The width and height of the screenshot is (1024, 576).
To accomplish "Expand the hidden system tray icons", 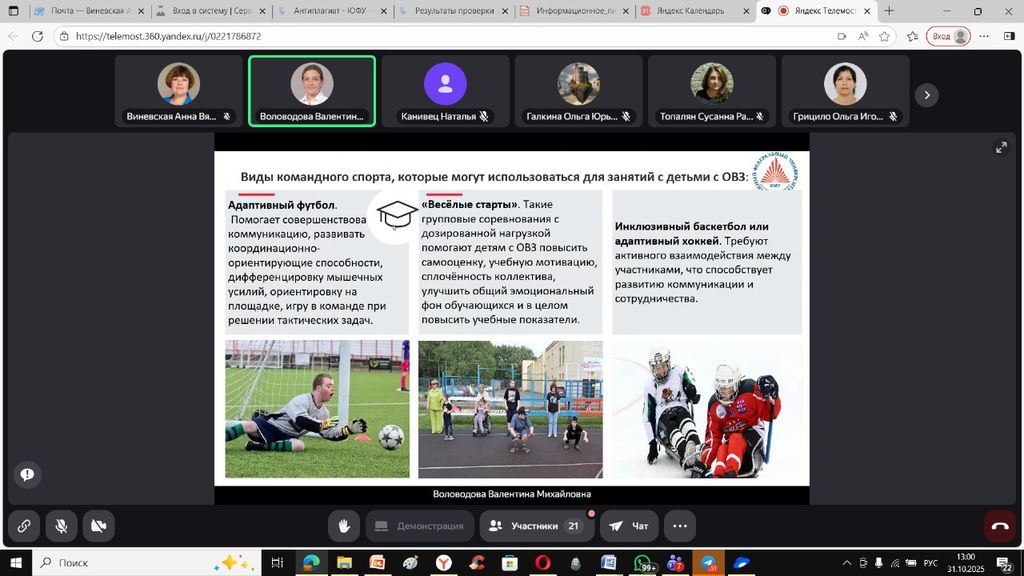I will [x=848, y=563].
